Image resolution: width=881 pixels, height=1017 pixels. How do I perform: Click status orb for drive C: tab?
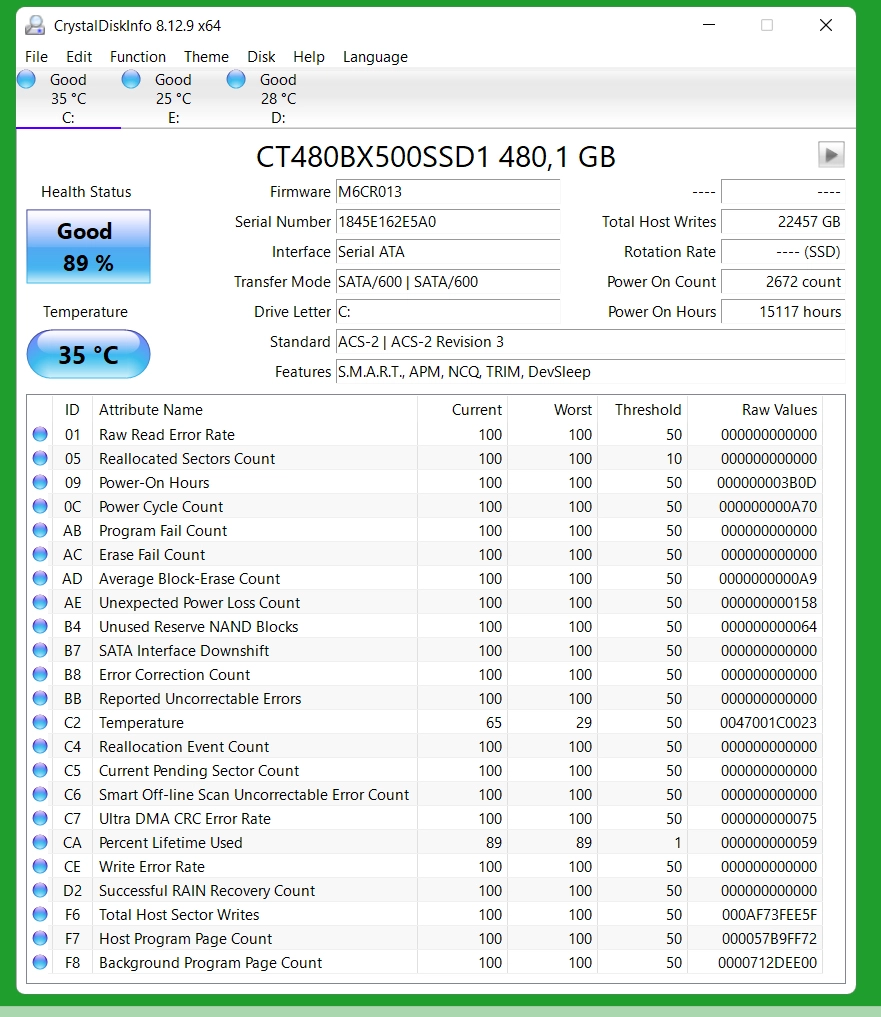tap(27, 80)
